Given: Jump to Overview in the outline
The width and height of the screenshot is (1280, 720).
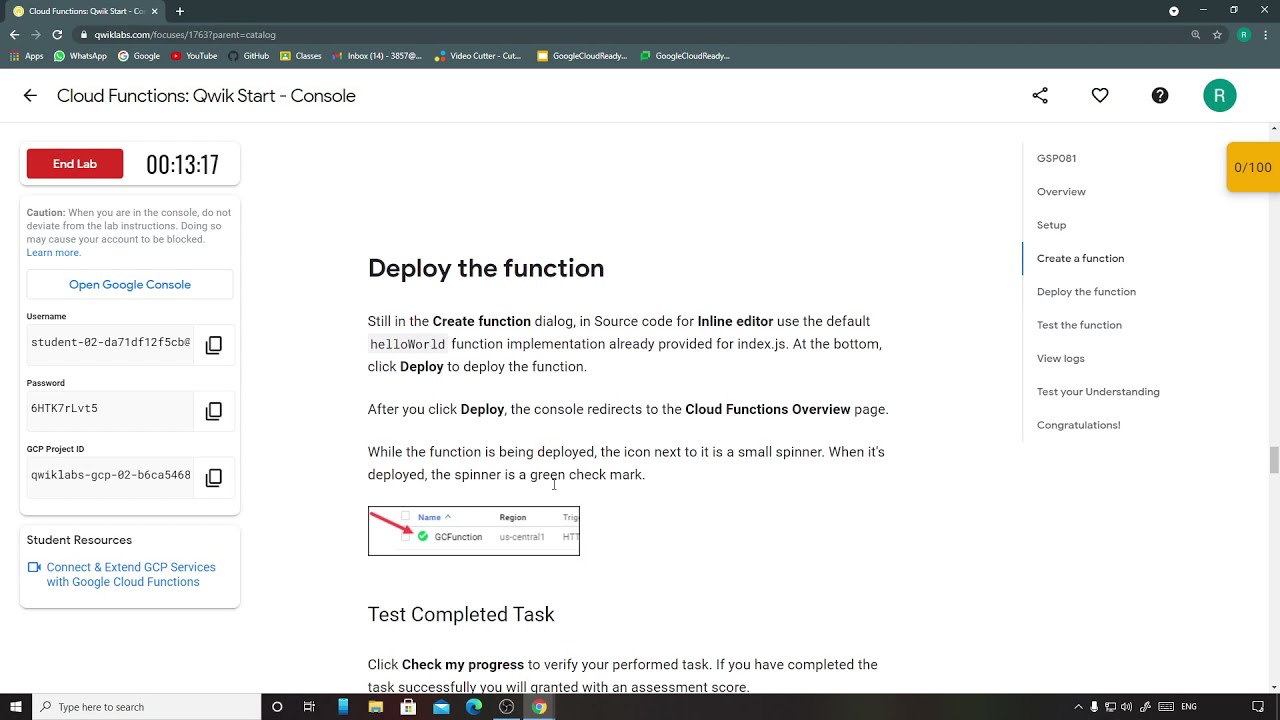Looking at the screenshot, I should (x=1061, y=192).
